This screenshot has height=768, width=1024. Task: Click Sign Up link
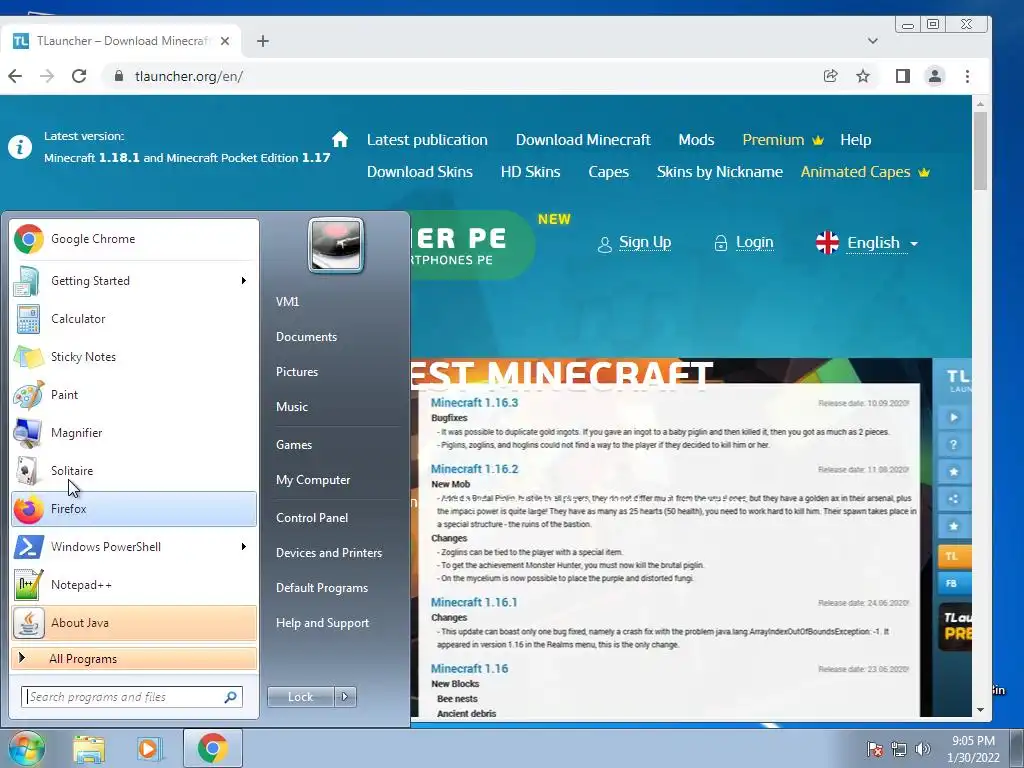(645, 242)
